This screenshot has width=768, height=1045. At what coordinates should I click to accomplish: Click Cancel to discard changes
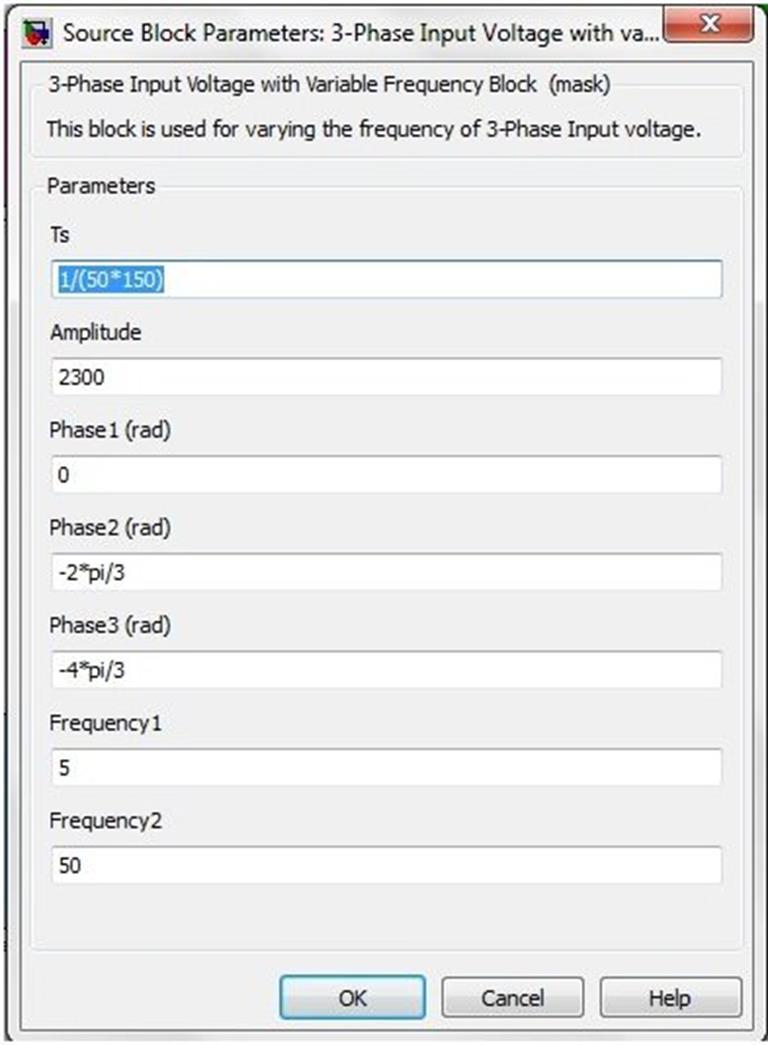click(x=512, y=996)
